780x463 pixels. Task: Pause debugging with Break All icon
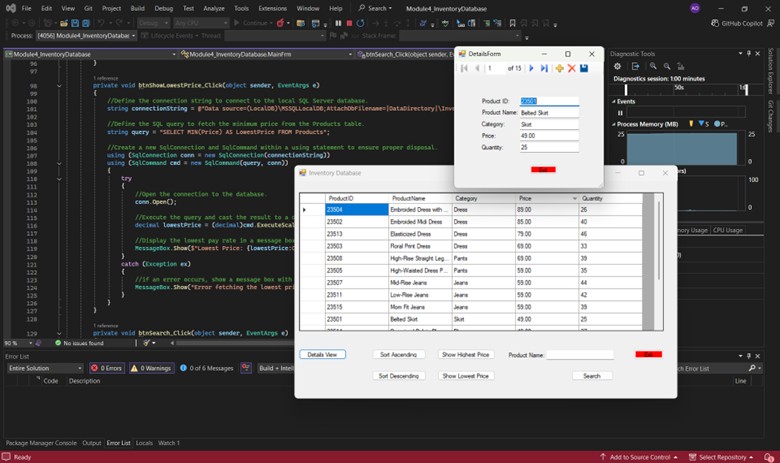[x=338, y=23]
